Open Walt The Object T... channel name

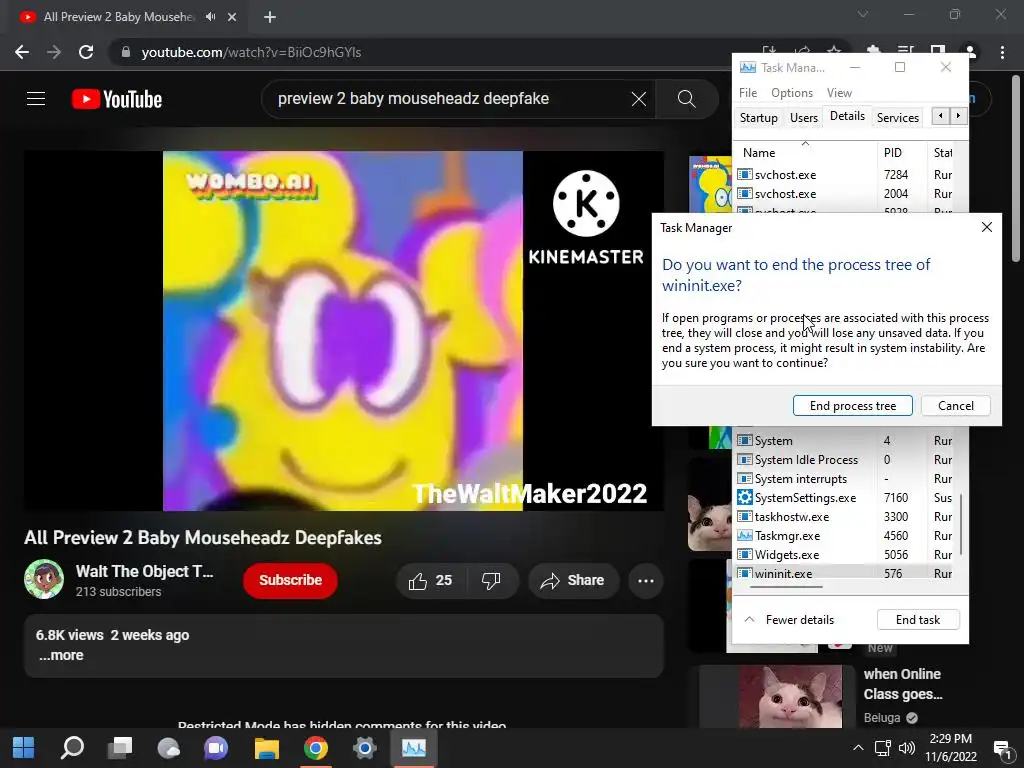(x=144, y=571)
